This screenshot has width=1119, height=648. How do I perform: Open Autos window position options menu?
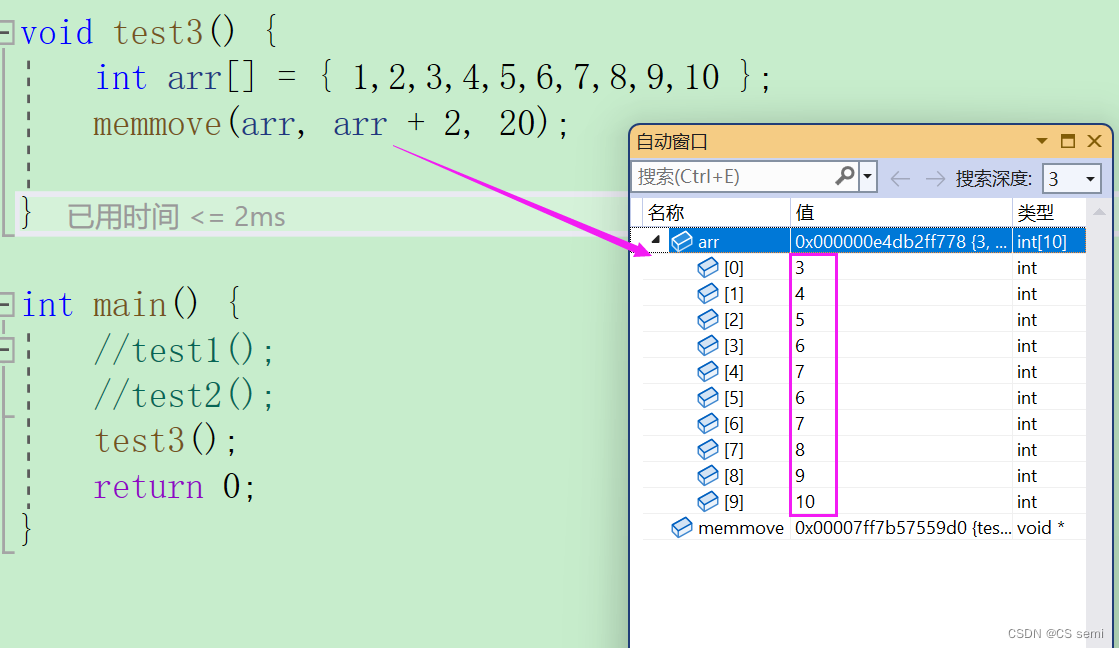(x=1042, y=141)
